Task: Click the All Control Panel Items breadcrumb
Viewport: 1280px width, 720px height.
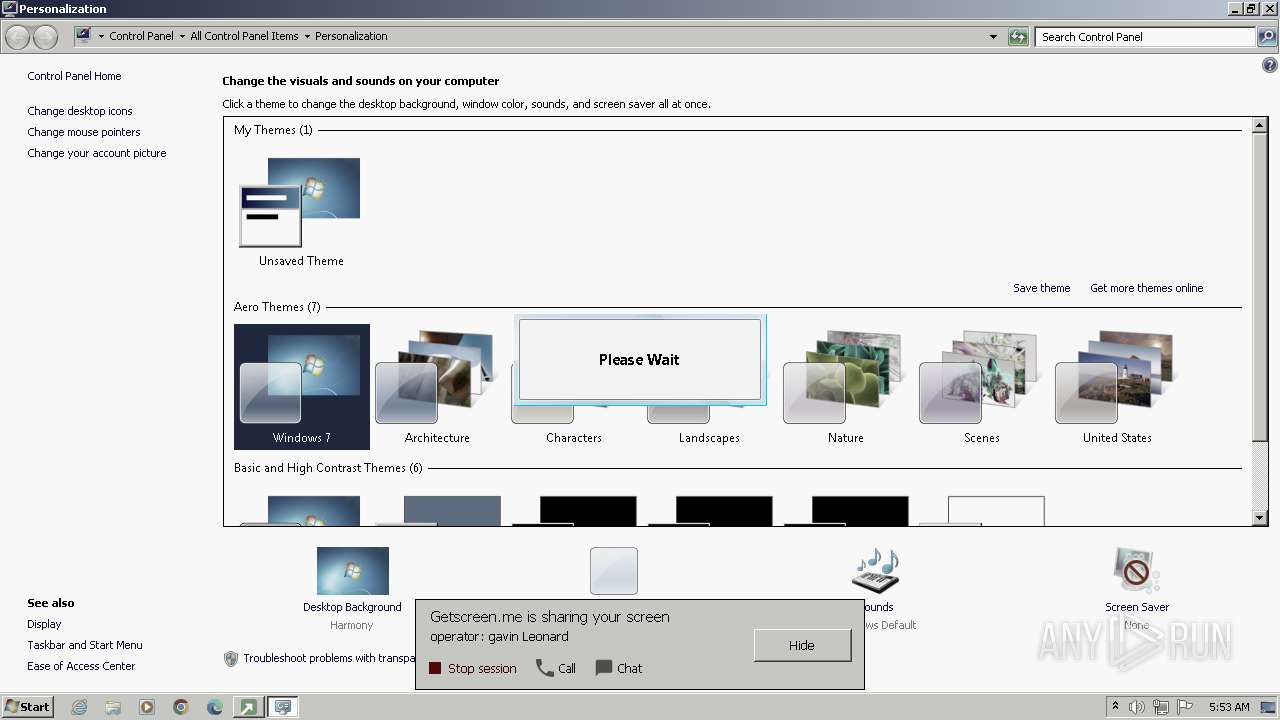Action: tap(244, 36)
